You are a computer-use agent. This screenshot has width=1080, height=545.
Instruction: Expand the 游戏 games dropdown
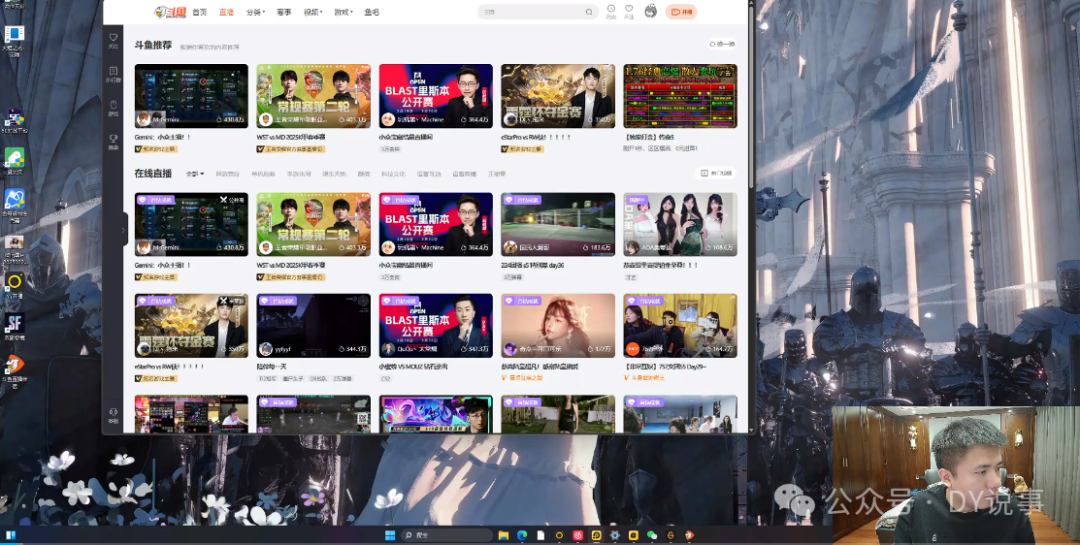coord(343,12)
